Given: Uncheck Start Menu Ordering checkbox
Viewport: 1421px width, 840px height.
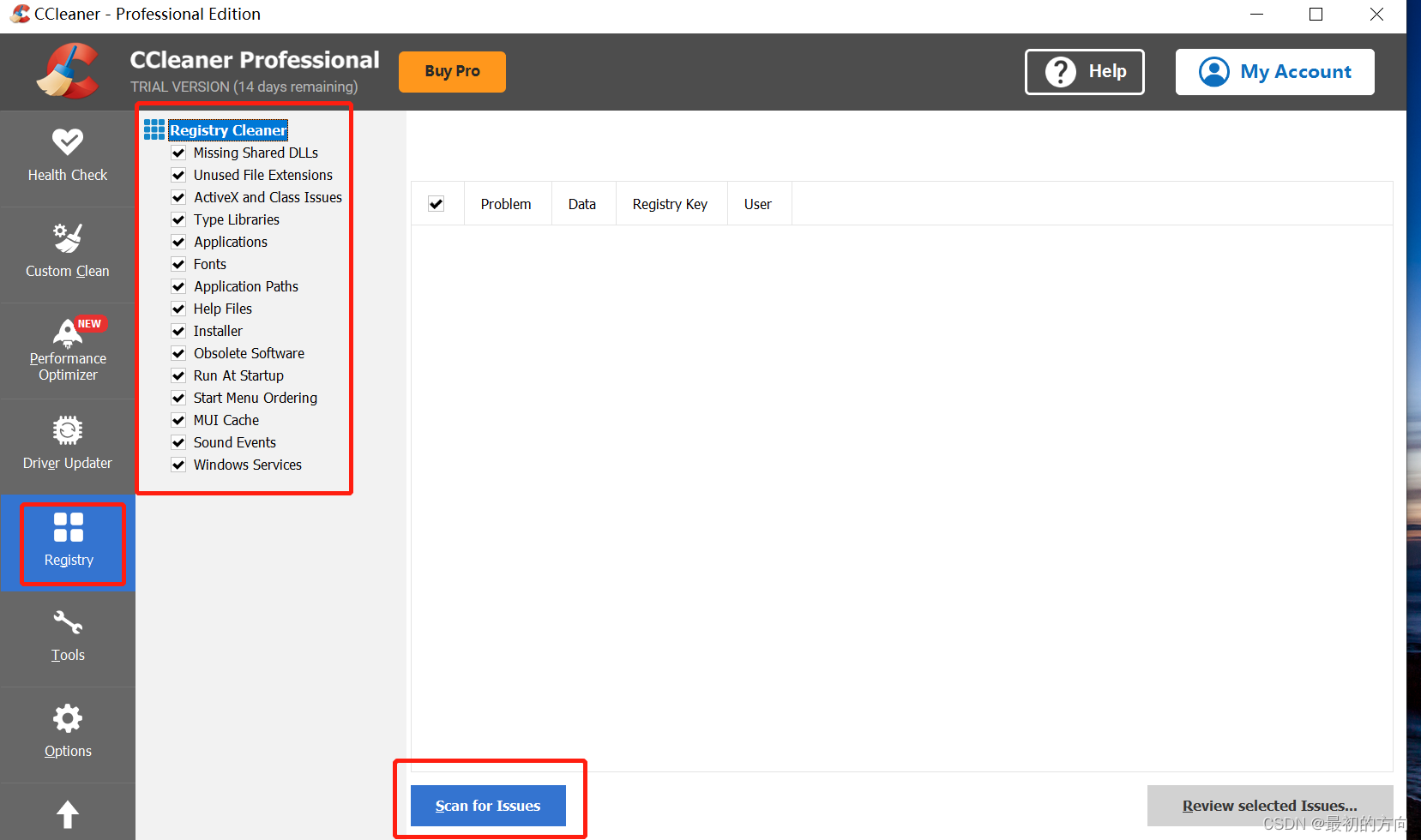Looking at the screenshot, I should [178, 398].
